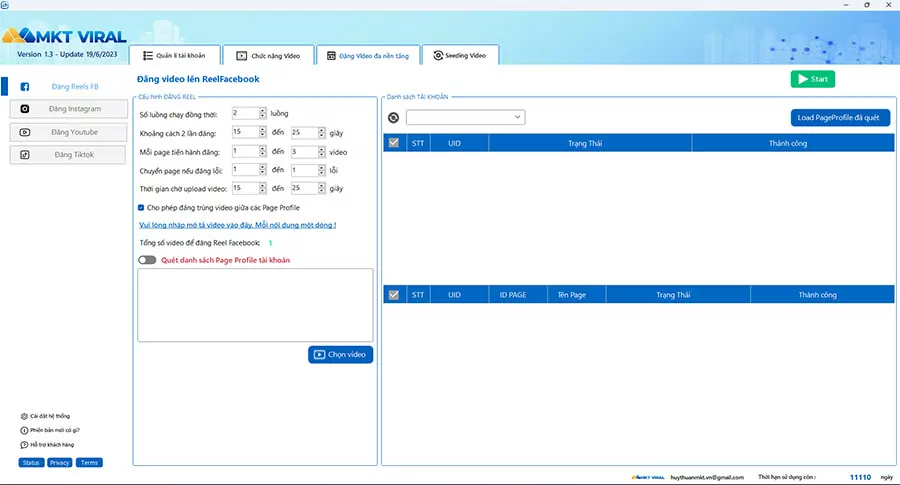
Task: Open system settings gear Cài đặt hệ thống
Action: tap(24, 416)
